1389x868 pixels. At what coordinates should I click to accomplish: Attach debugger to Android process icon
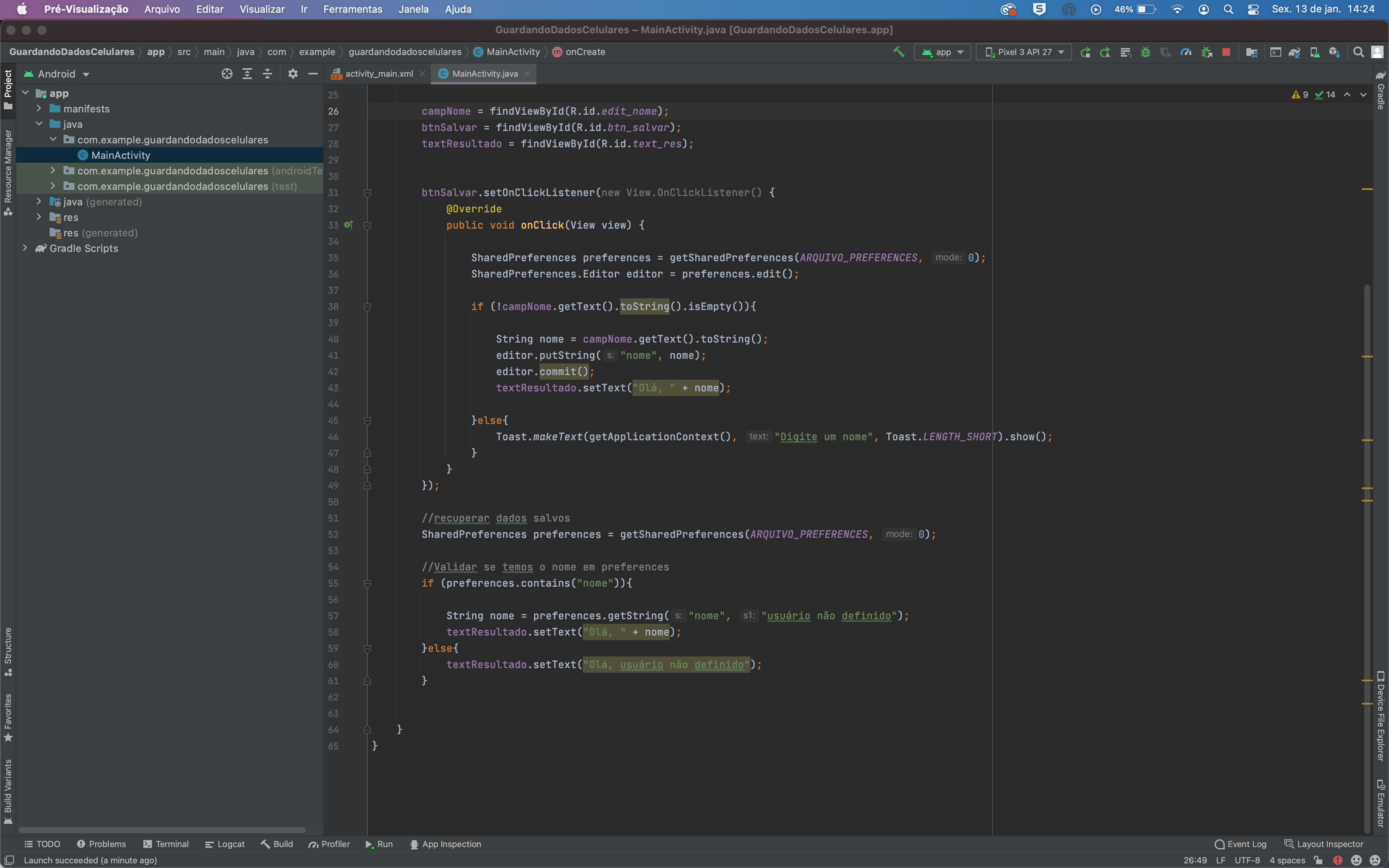coord(1205,52)
